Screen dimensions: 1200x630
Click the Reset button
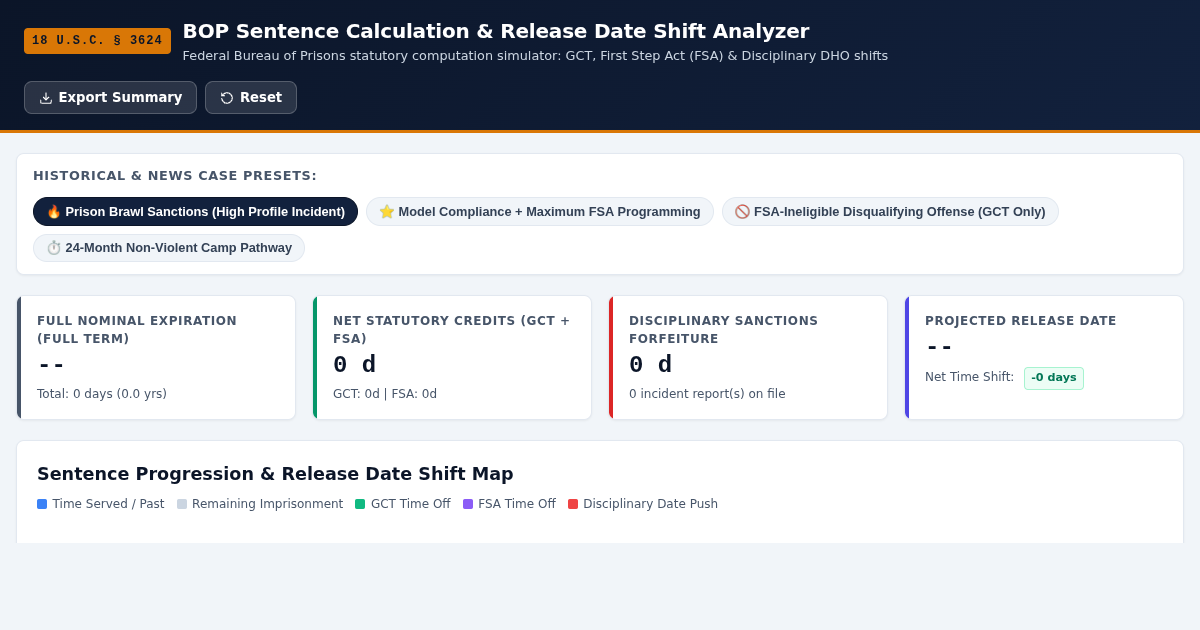coord(251,98)
